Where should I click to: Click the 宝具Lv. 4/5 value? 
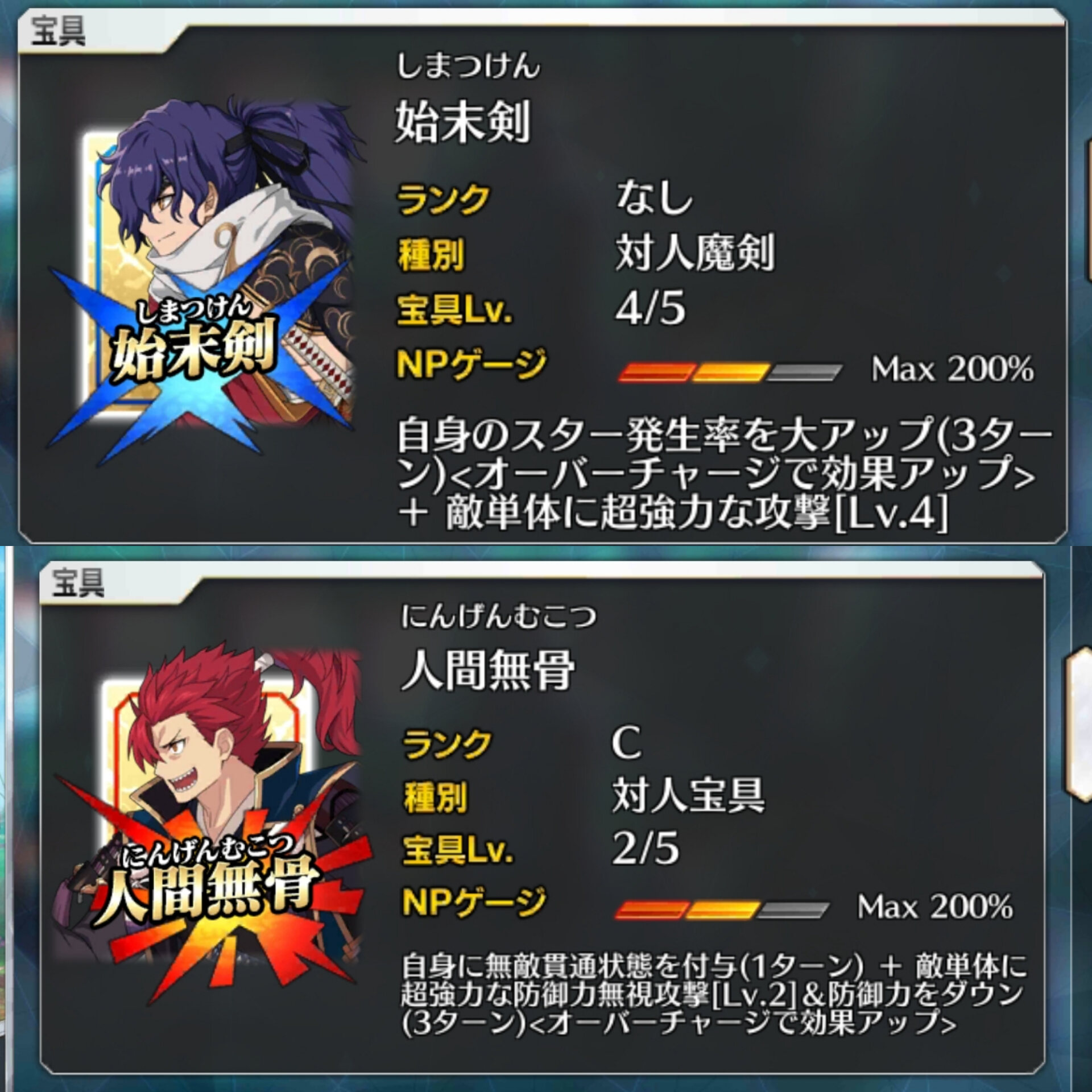651,308
